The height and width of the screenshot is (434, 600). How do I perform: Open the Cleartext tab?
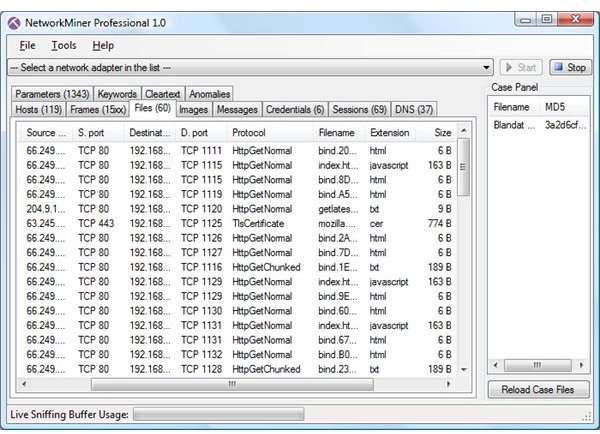tap(163, 94)
